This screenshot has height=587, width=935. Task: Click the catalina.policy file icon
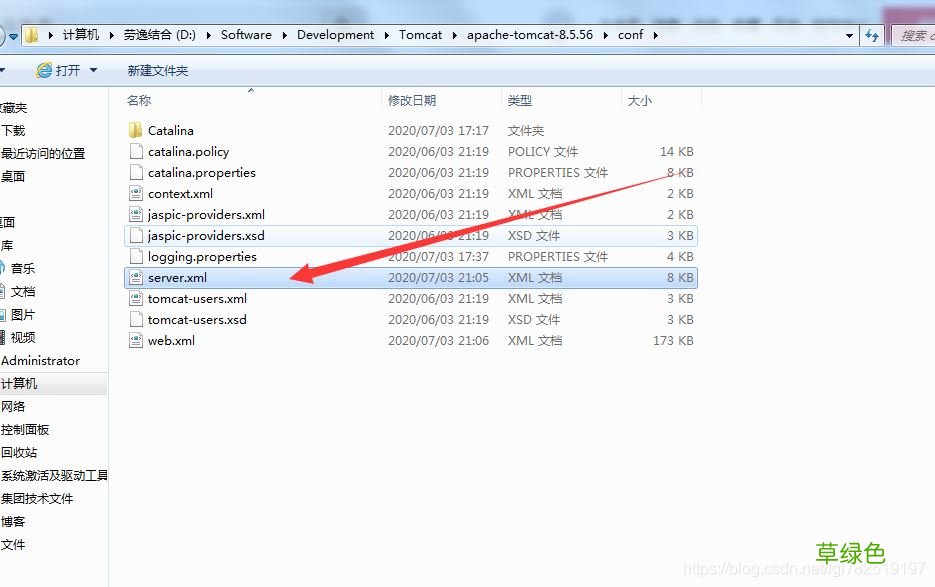pos(136,151)
